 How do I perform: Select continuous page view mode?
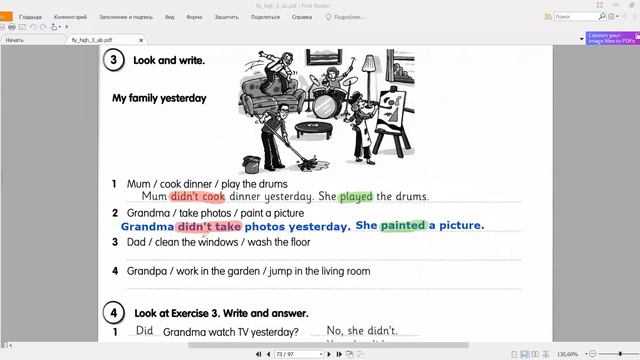(x=524, y=354)
